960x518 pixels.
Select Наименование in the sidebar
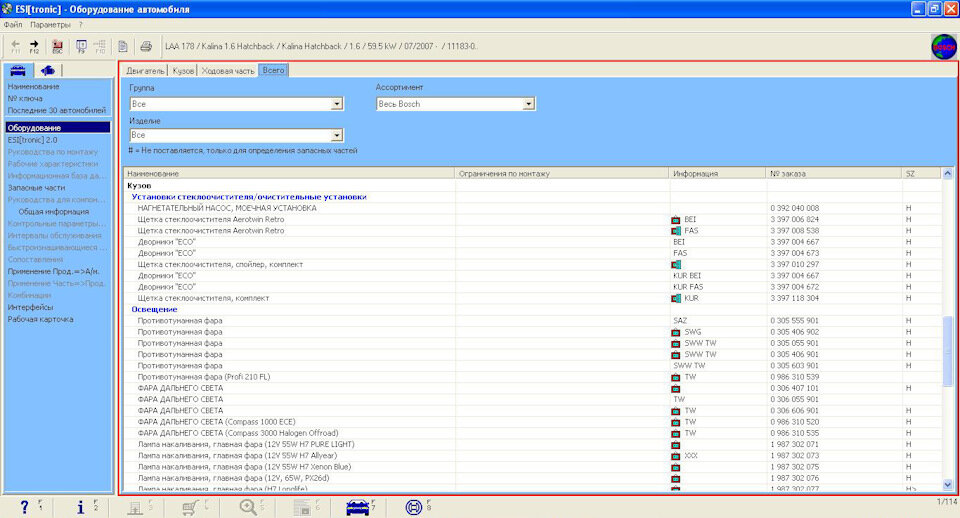click(x=34, y=87)
